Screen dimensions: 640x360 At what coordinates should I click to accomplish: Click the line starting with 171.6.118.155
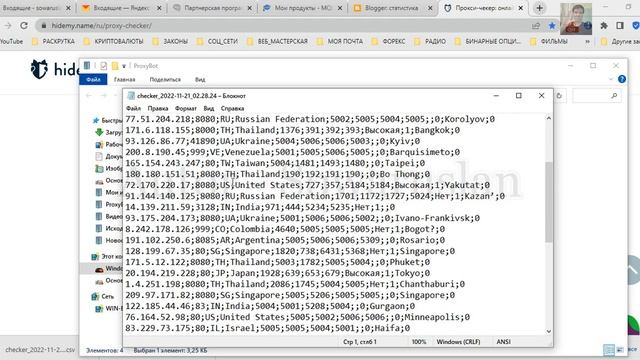click(x=292, y=130)
